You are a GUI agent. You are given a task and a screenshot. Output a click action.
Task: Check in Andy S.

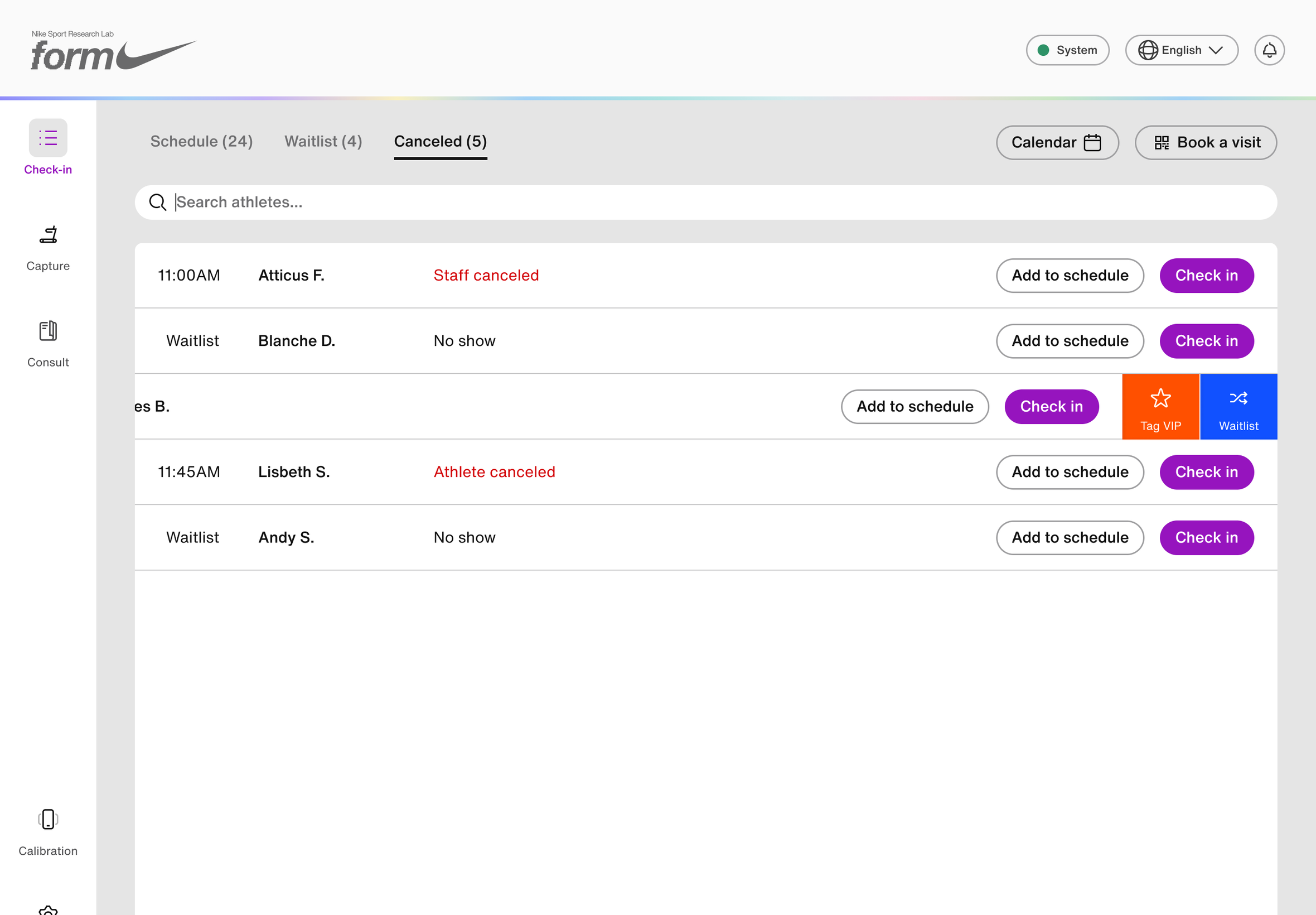(1206, 538)
